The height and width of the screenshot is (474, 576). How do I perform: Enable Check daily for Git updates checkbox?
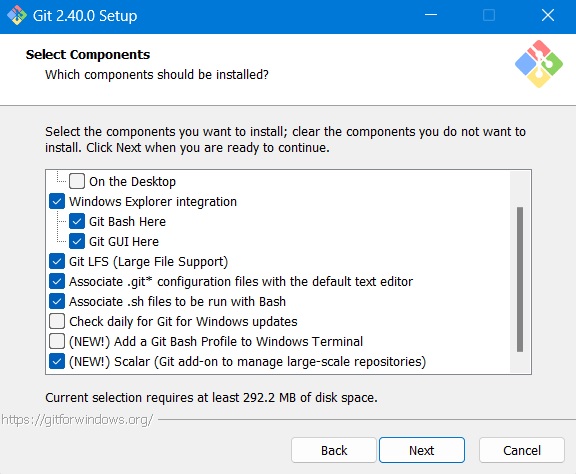pyautogui.click(x=57, y=322)
